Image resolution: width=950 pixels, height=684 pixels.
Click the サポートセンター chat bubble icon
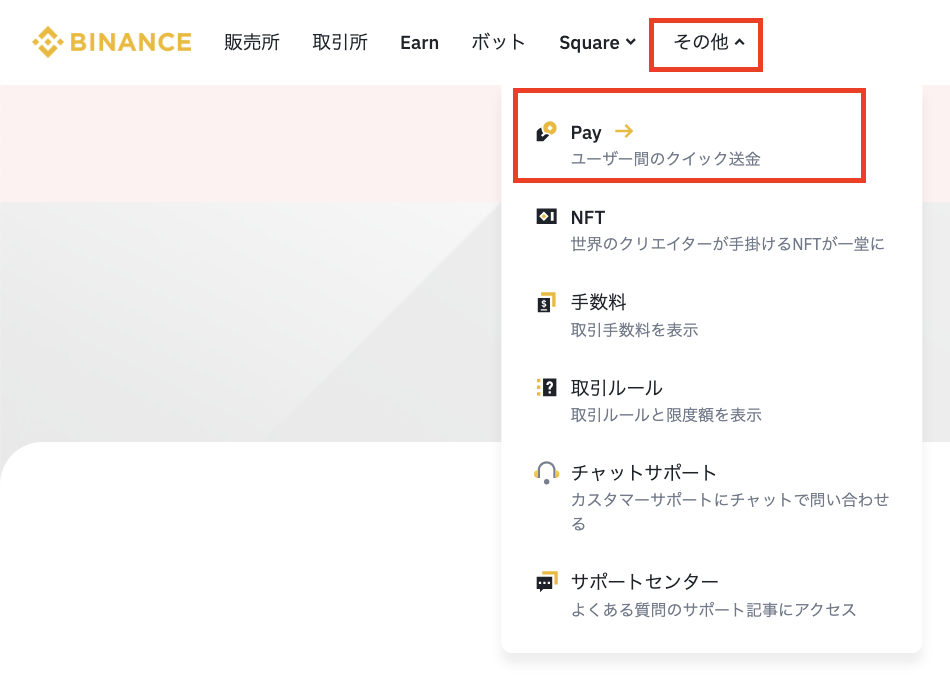point(546,582)
